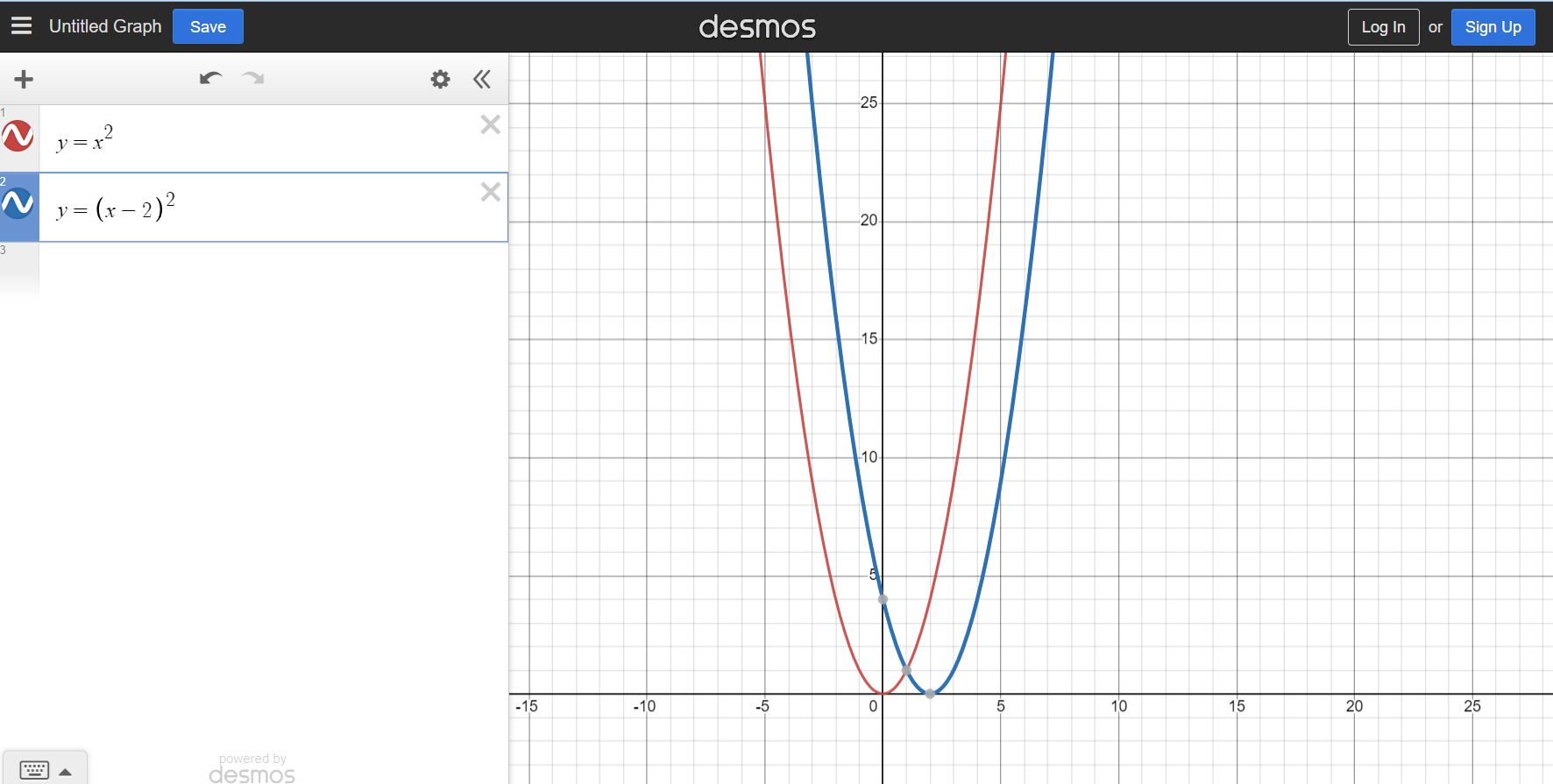Focus the y = x² expression field
The height and width of the screenshot is (784, 1553).
point(263,140)
